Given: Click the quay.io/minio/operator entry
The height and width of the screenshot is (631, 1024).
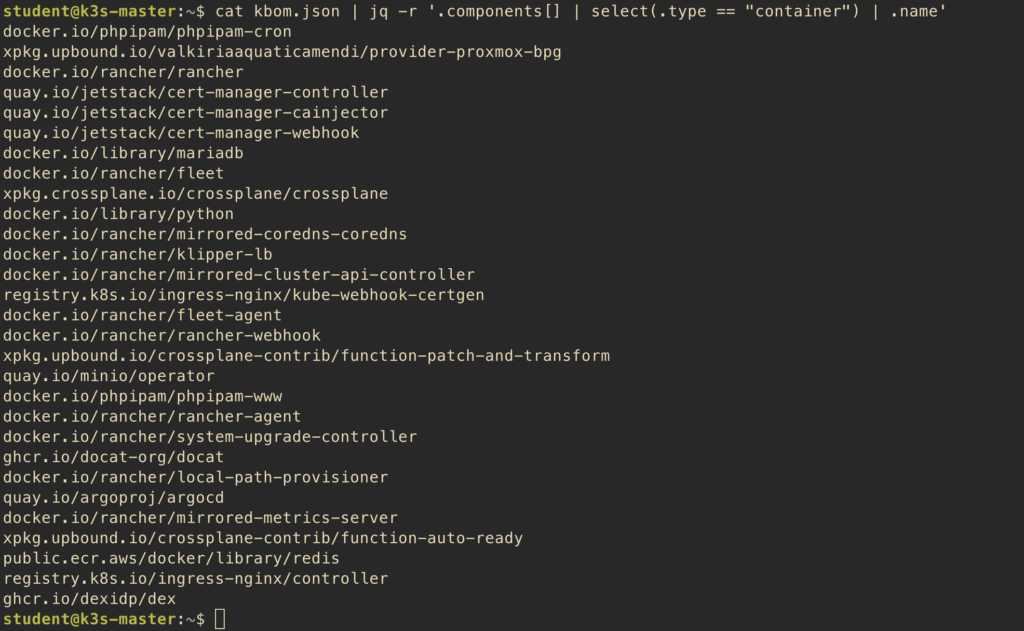Looking at the screenshot, I should click(109, 376).
